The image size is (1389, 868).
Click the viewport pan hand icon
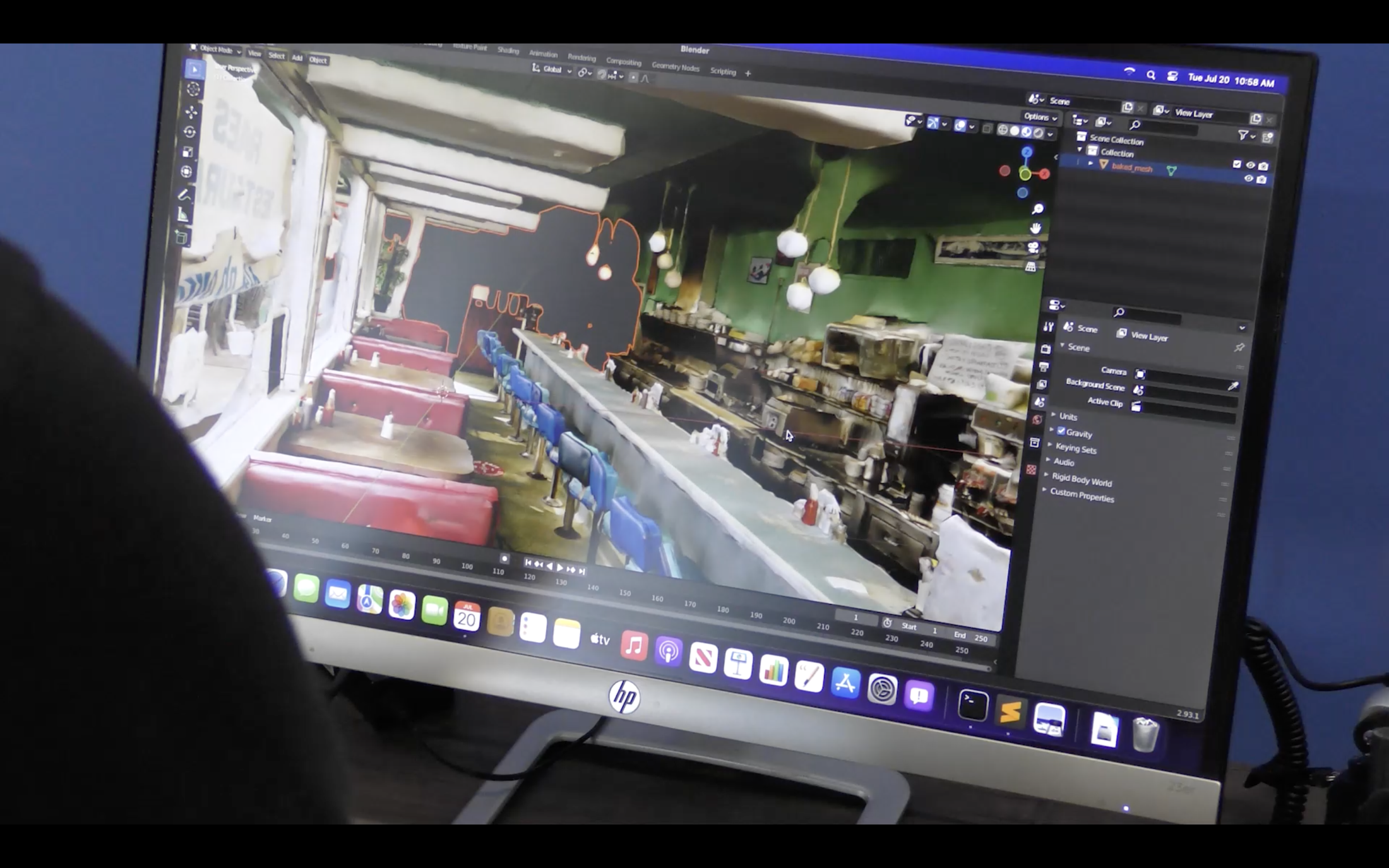coord(1035,228)
